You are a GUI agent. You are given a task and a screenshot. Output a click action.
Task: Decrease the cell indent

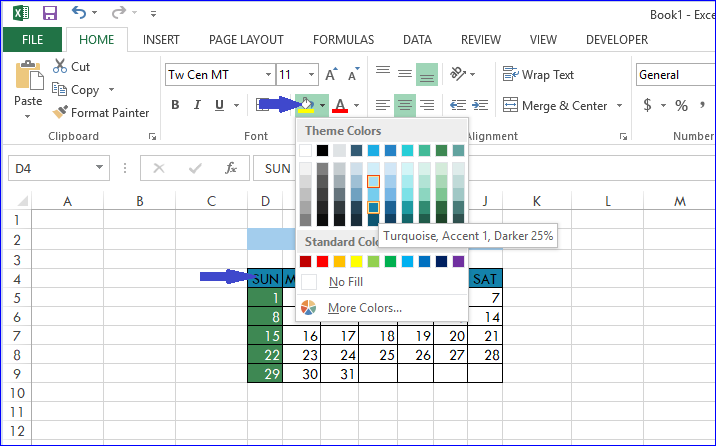[458, 105]
